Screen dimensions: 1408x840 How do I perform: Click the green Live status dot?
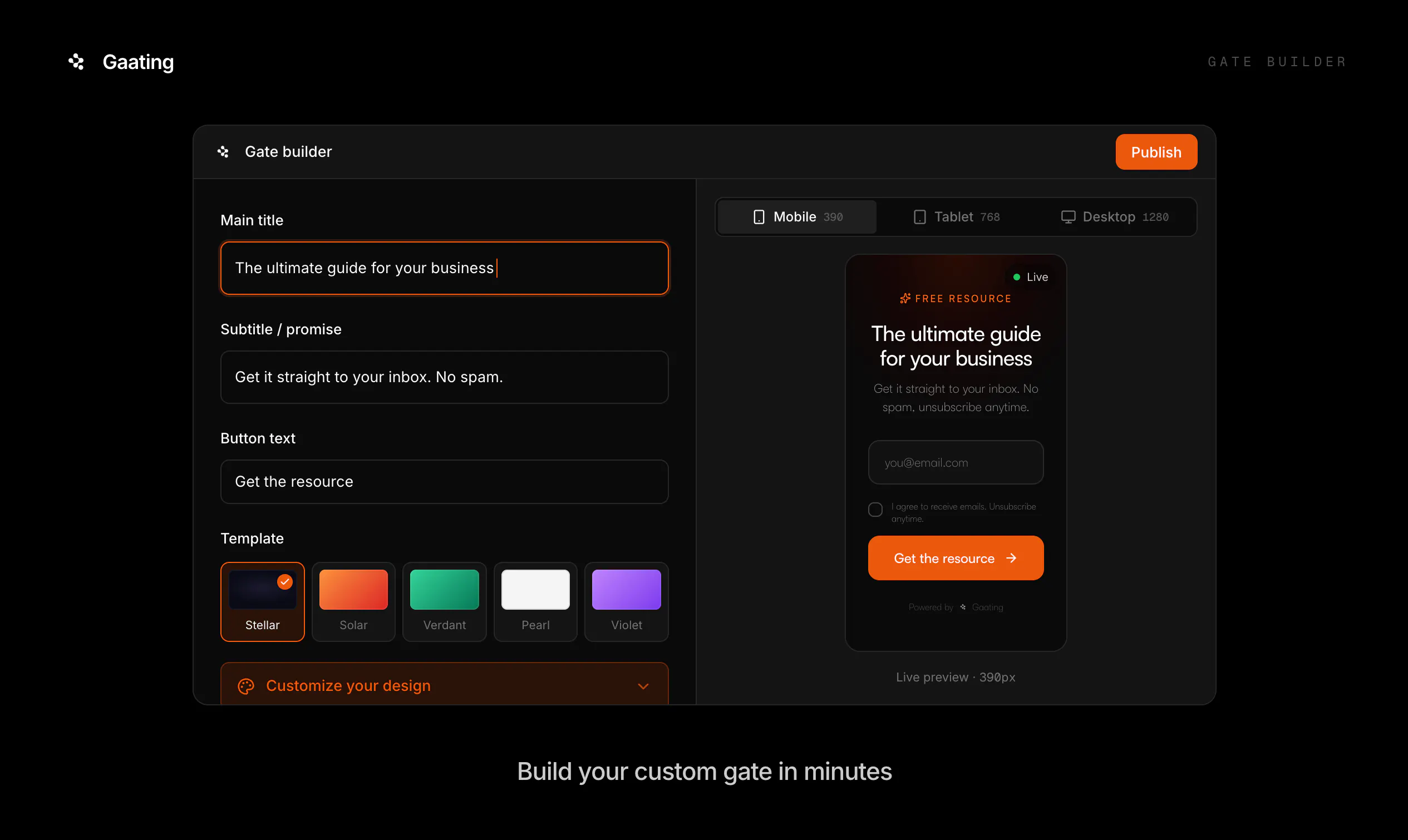pyautogui.click(x=1016, y=277)
